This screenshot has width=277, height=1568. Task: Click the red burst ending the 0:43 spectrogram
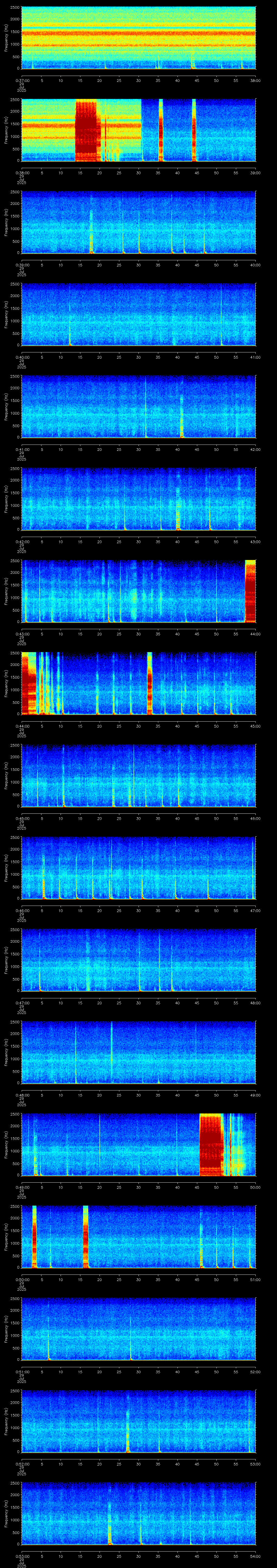coord(250,591)
